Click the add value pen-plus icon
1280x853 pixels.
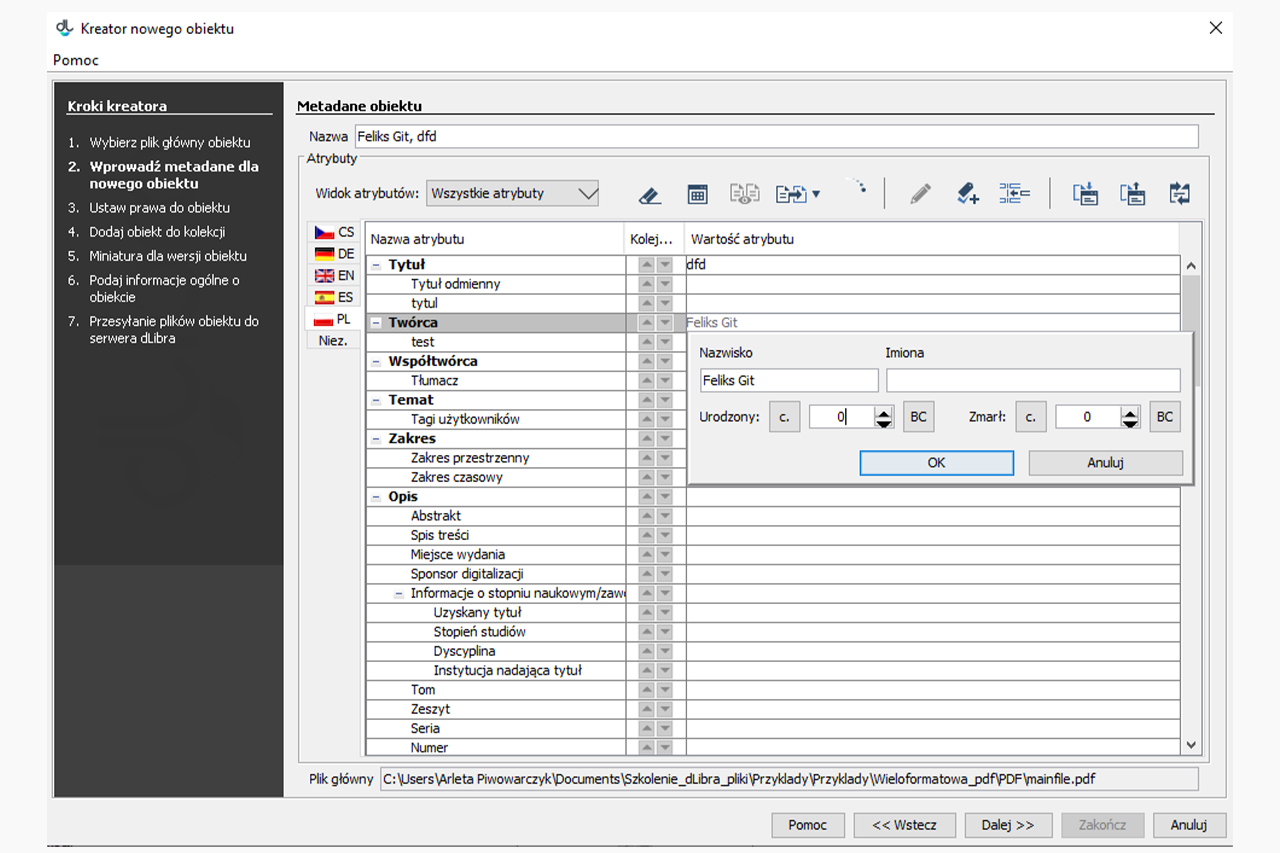point(967,194)
